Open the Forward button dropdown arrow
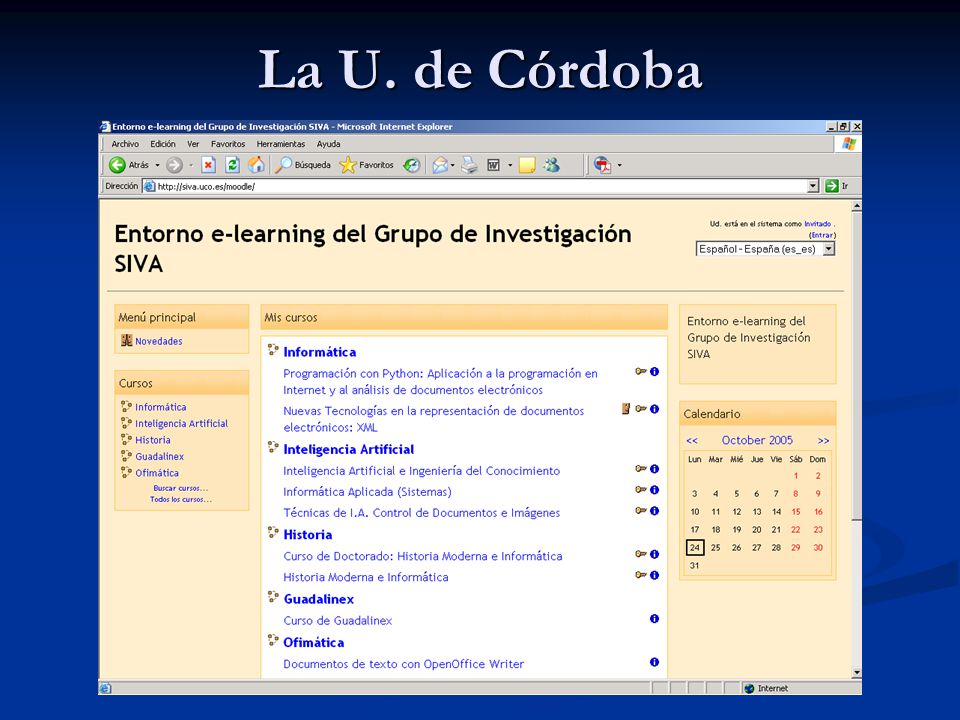The width and height of the screenshot is (960, 720). [x=191, y=165]
